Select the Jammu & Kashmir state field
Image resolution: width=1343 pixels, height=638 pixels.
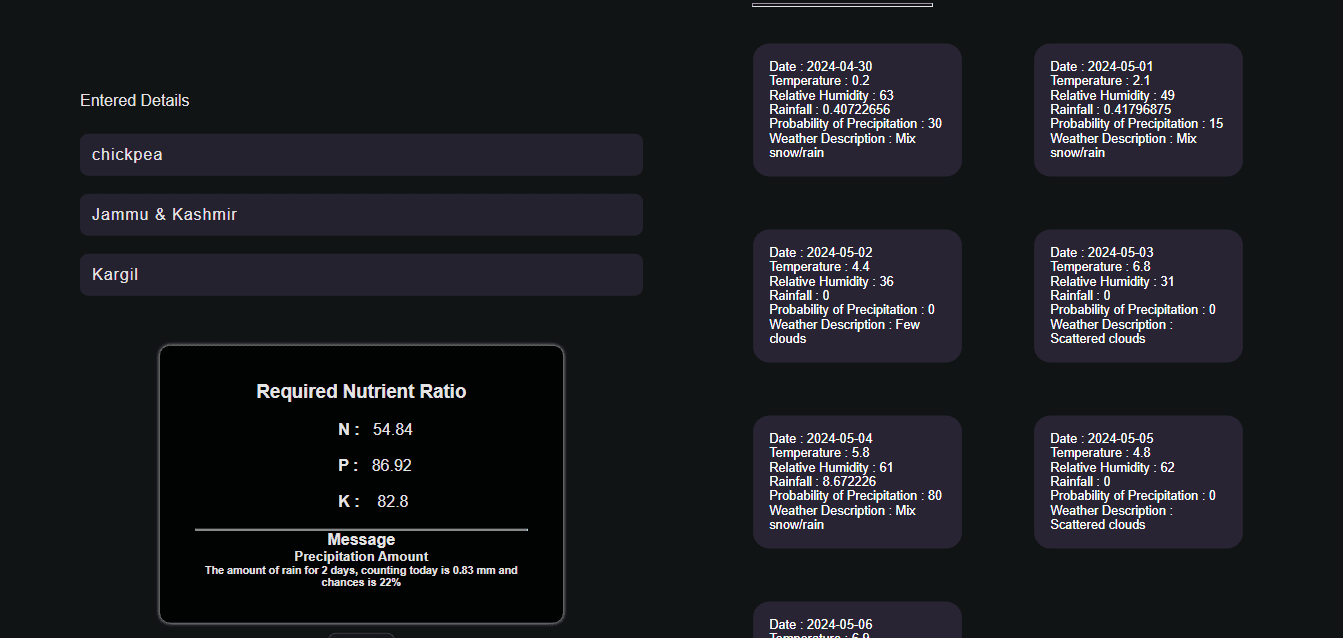[x=361, y=215]
